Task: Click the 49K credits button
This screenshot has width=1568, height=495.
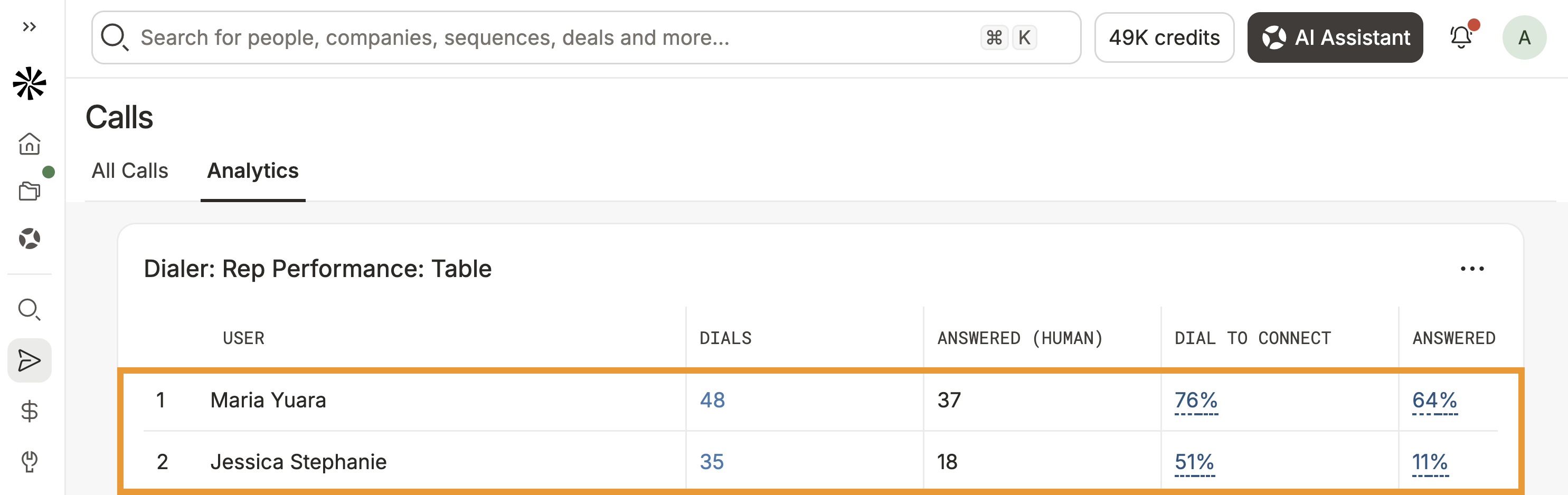Action: [x=1164, y=37]
